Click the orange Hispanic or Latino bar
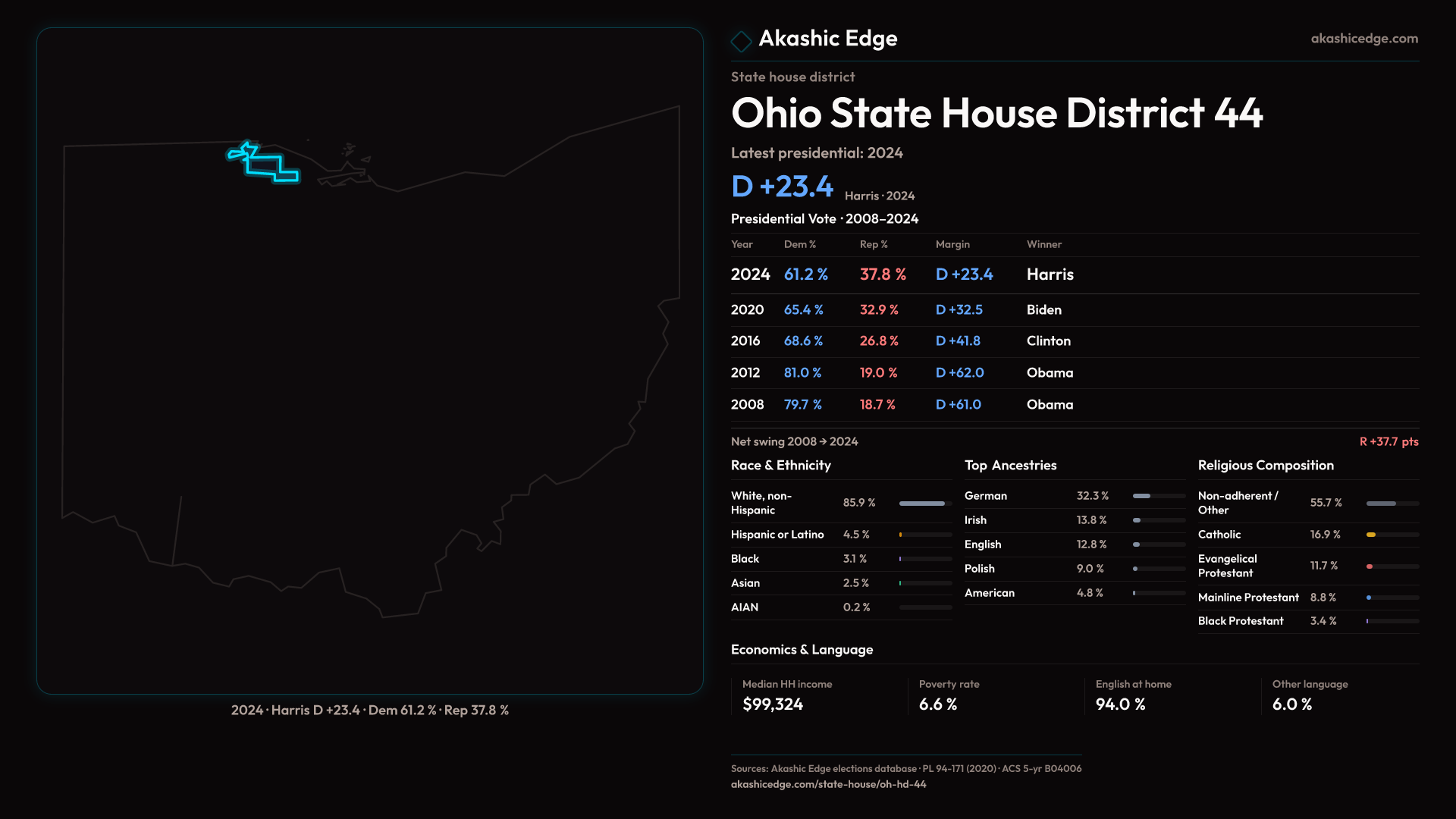1456x819 pixels. click(x=901, y=535)
